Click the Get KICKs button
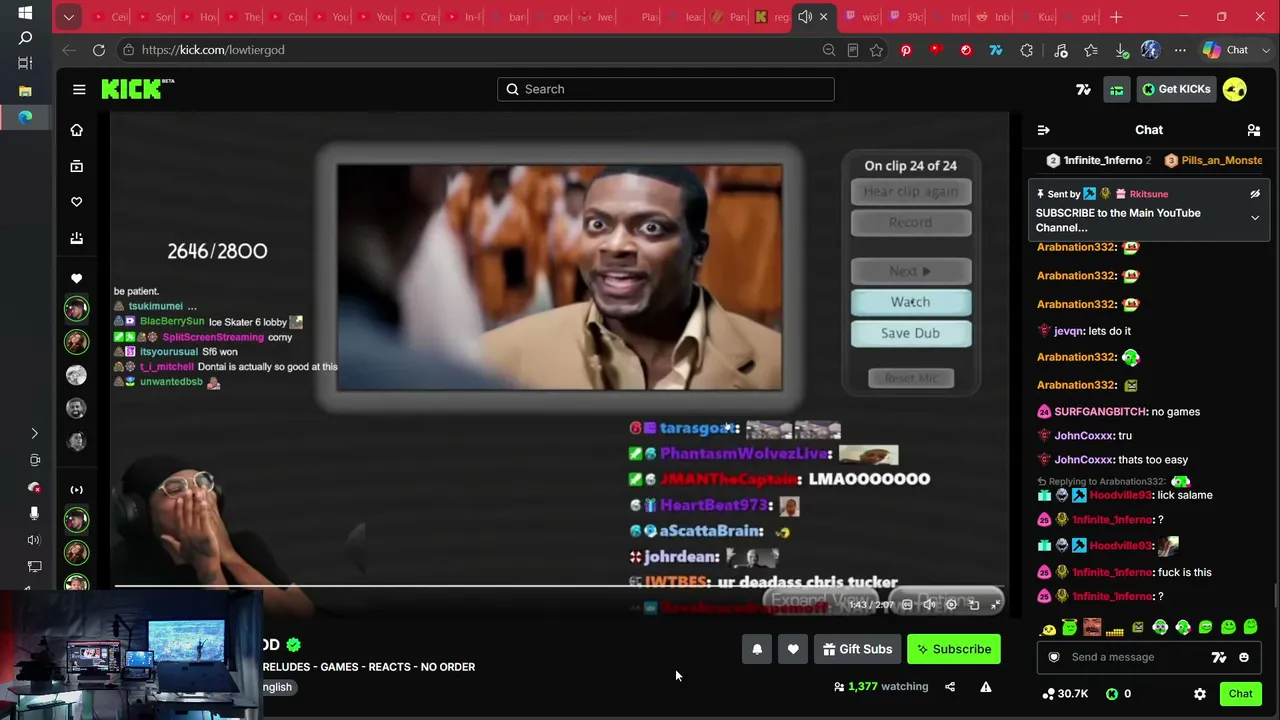 tap(1176, 89)
